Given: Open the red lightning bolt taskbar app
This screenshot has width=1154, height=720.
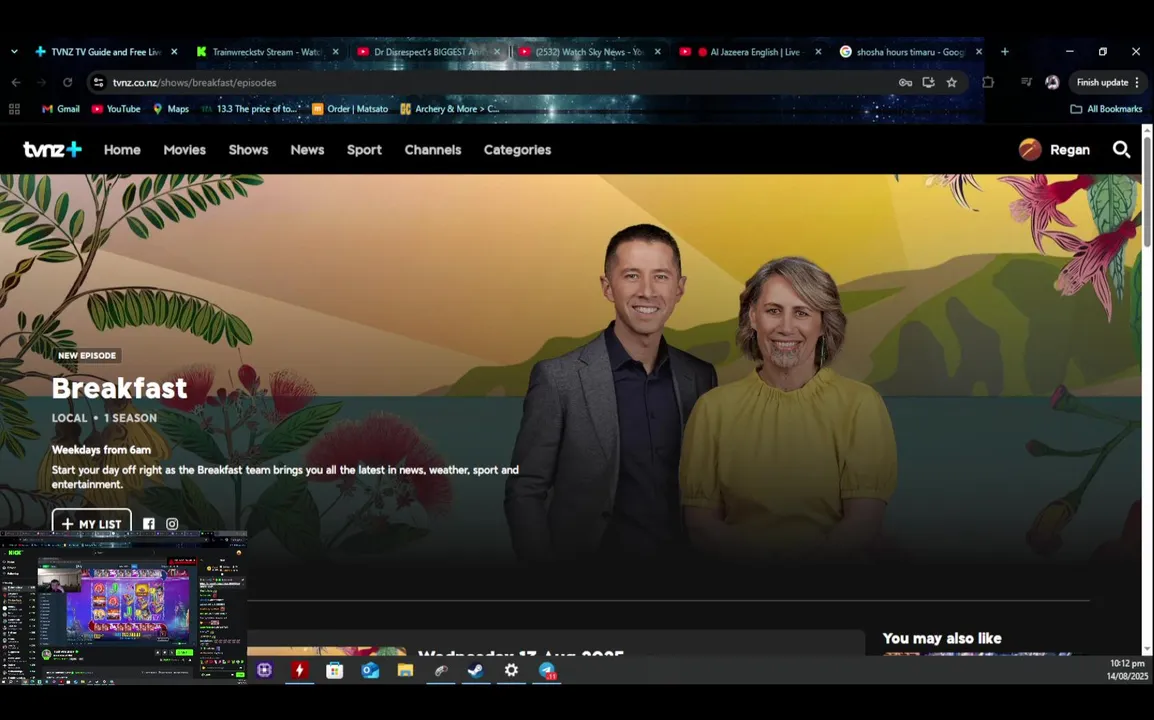Looking at the screenshot, I should [x=299, y=670].
